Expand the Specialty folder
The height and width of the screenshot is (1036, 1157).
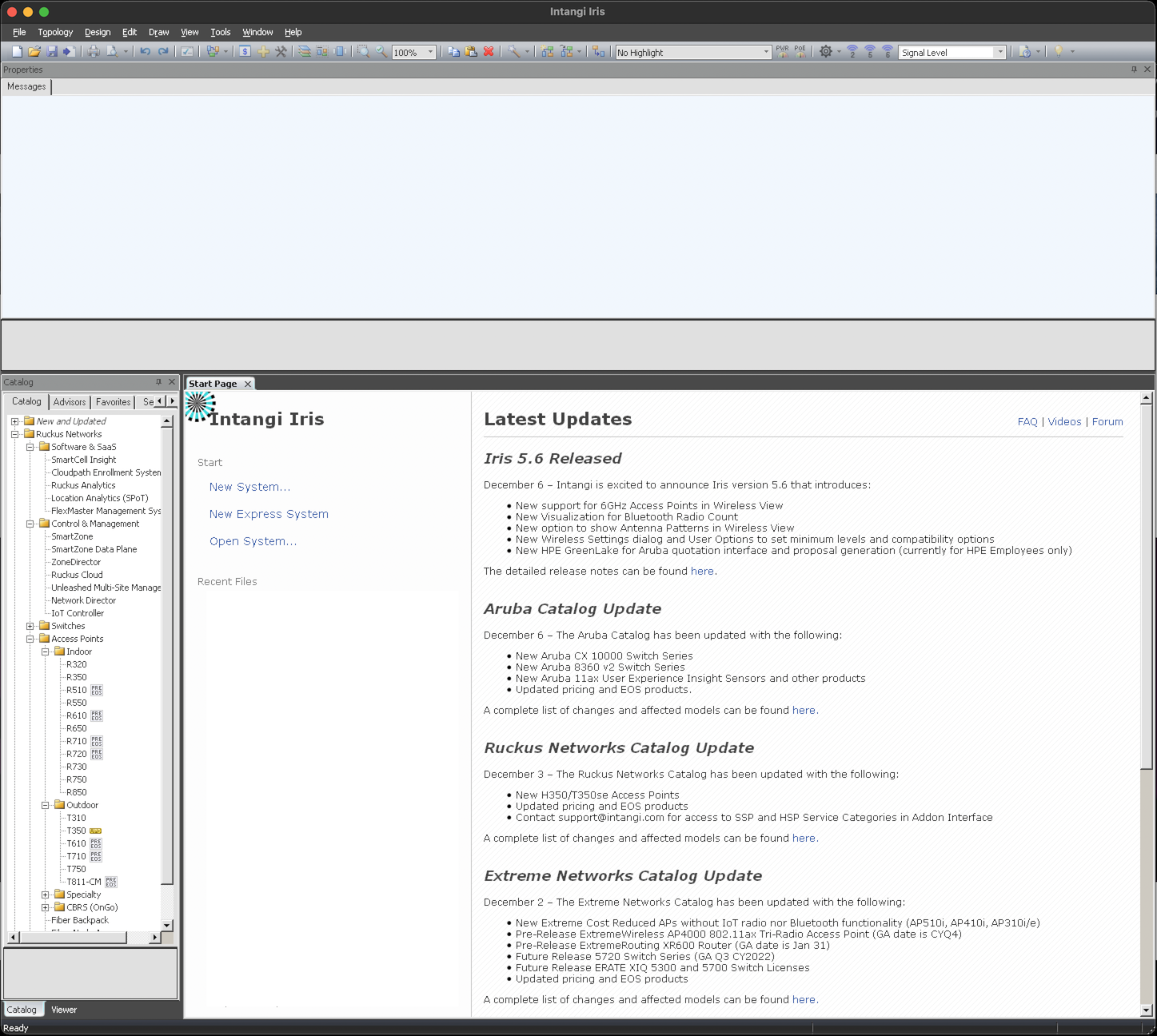pyautogui.click(x=45, y=895)
